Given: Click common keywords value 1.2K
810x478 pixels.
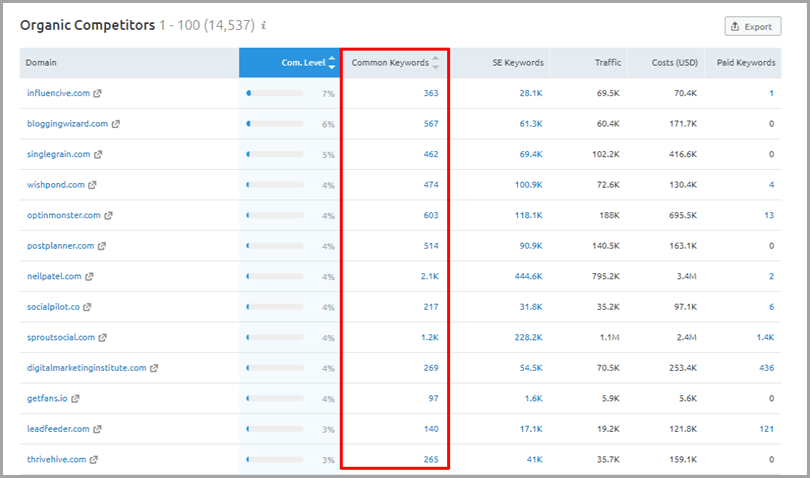Looking at the screenshot, I should pyautogui.click(x=429, y=337).
